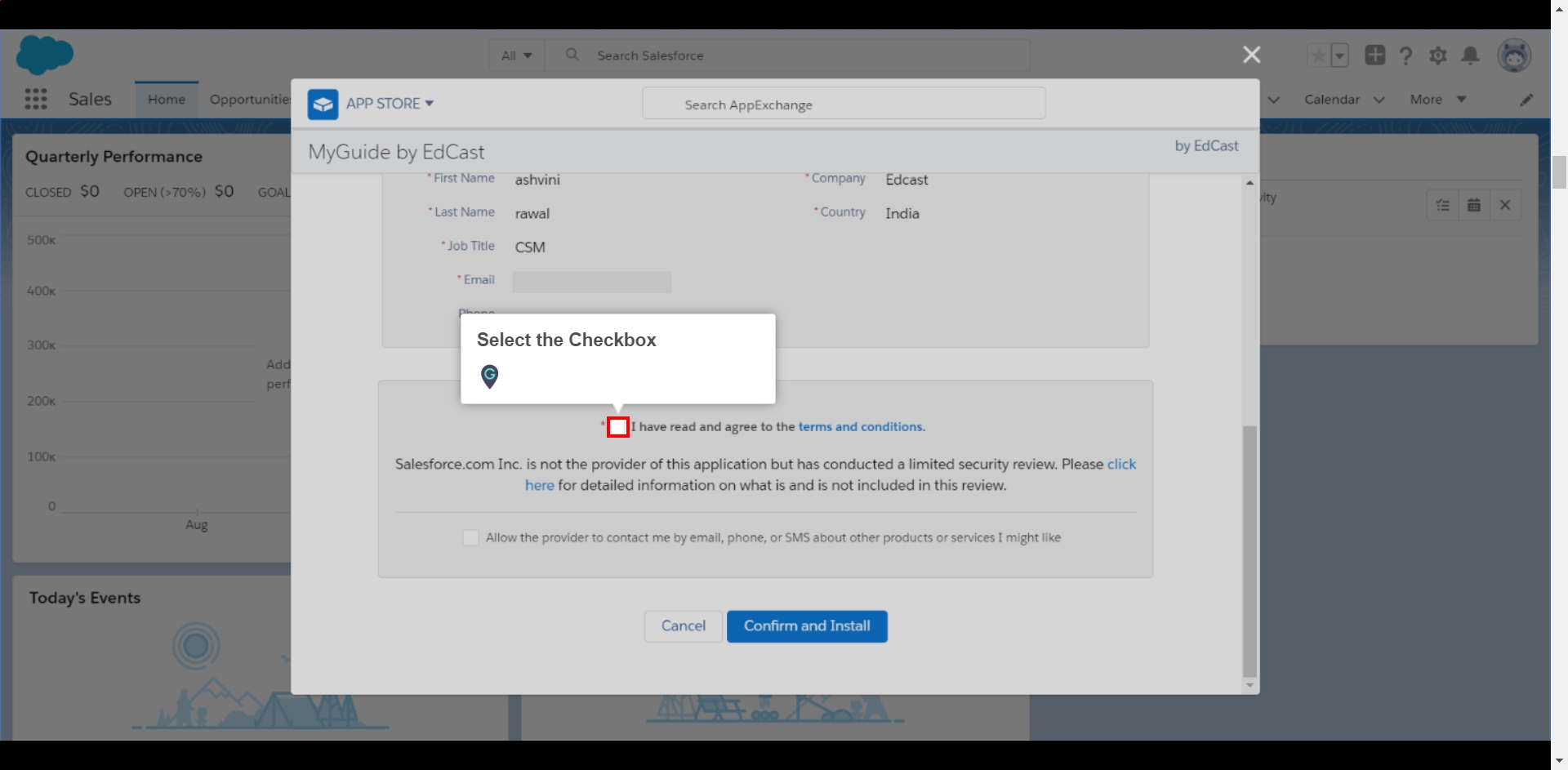This screenshot has width=1568, height=770.
Task: Click the Search AppExchange field
Action: pos(844,104)
